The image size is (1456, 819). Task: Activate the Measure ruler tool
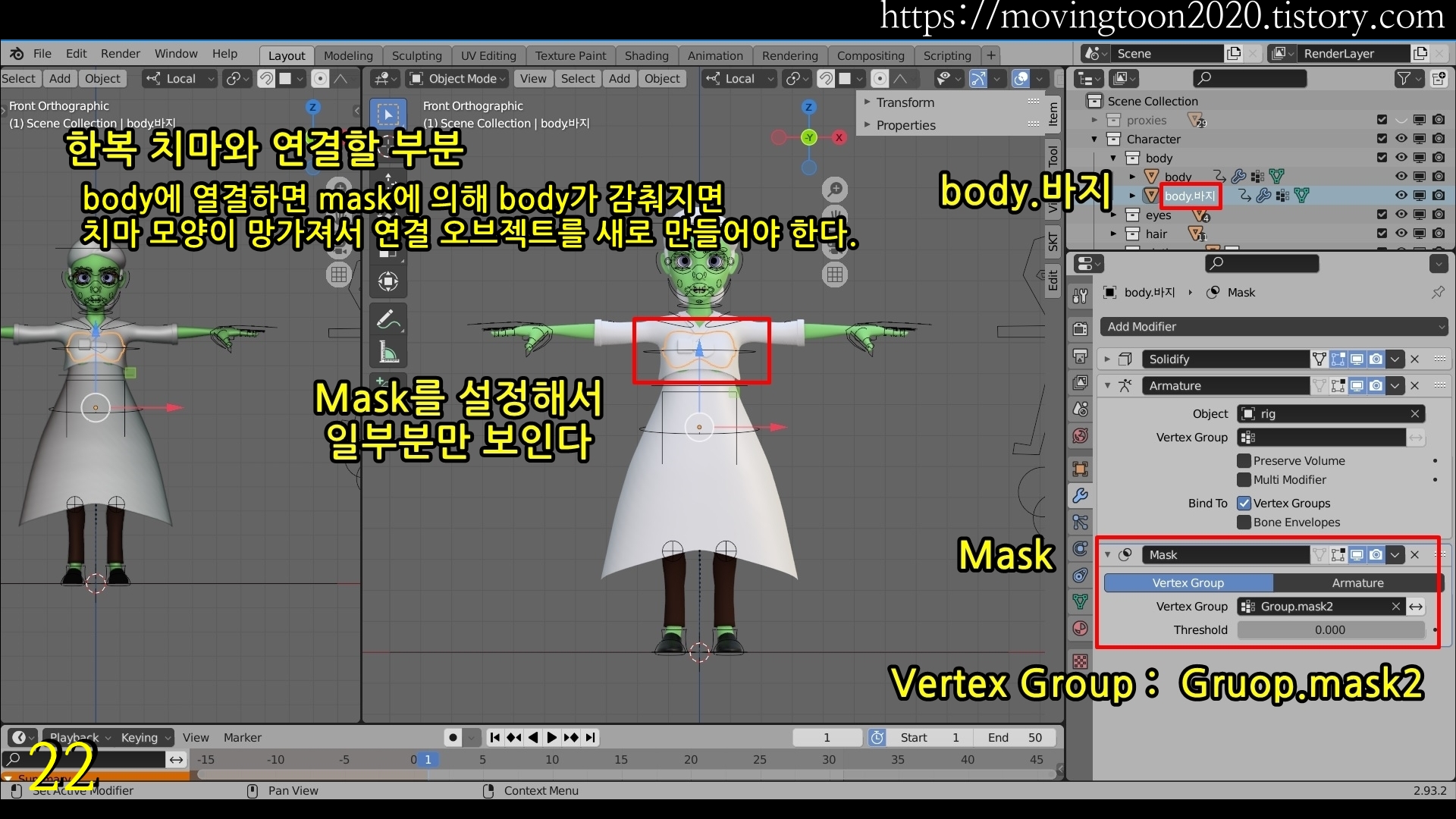coord(388,352)
